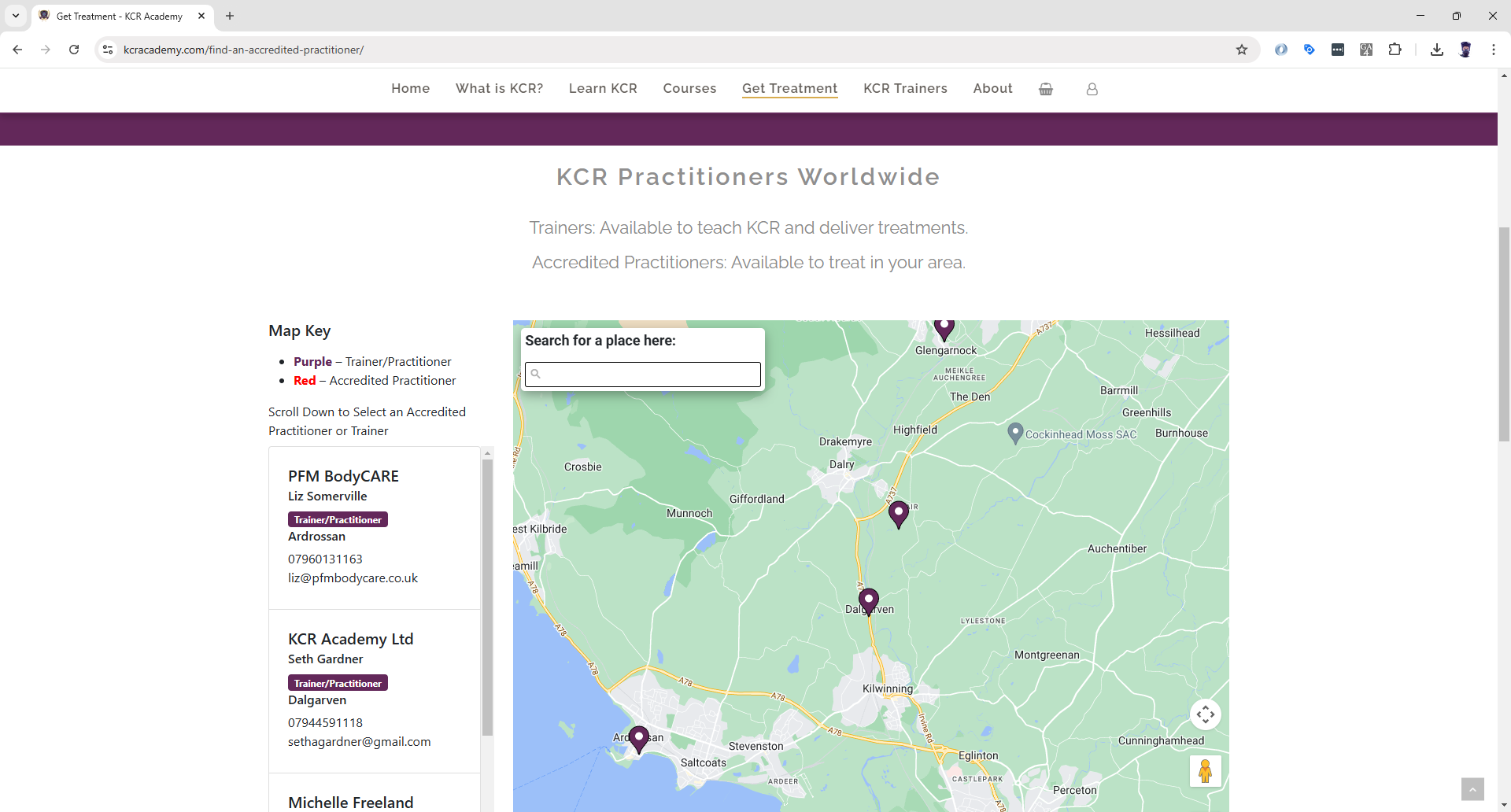Click the Kilwinning label on the map
The width and height of the screenshot is (1511, 812).
tap(888, 688)
